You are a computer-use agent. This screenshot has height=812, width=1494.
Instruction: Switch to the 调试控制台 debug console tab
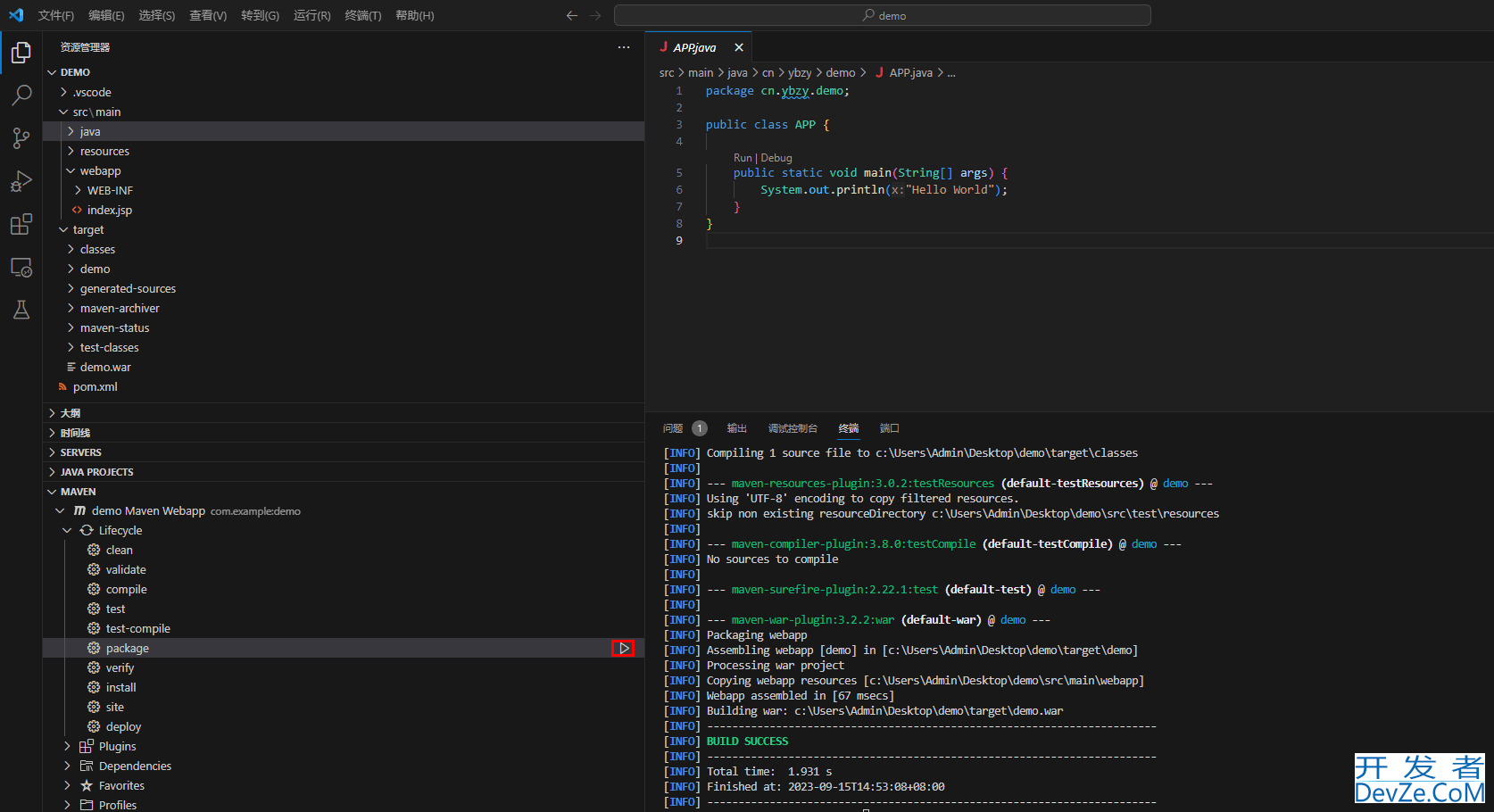pyautogui.click(x=793, y=428)
